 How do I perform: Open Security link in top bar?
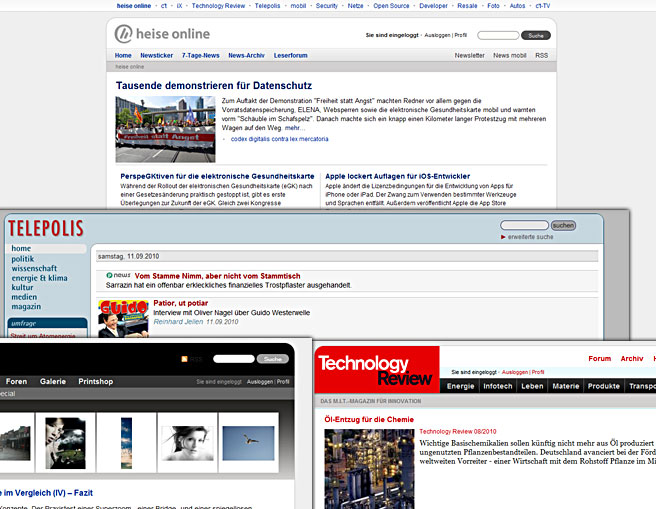(x=326, y=6)
